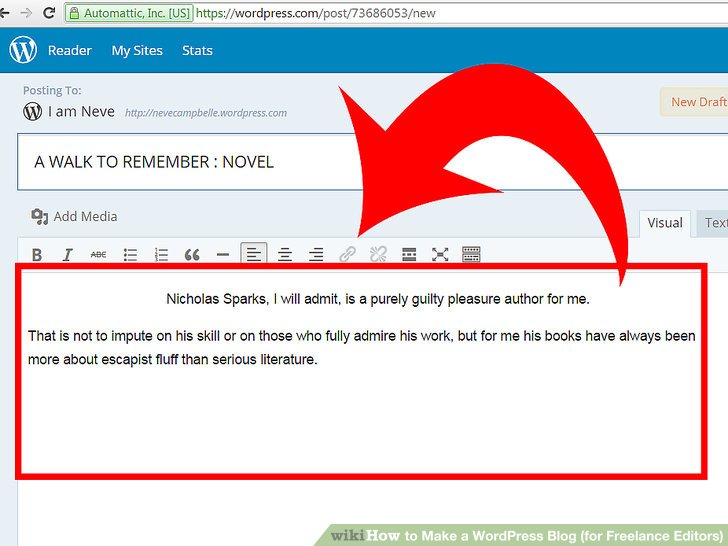Insert a blockquote
The image size is (728, 546).
[192, 255]
